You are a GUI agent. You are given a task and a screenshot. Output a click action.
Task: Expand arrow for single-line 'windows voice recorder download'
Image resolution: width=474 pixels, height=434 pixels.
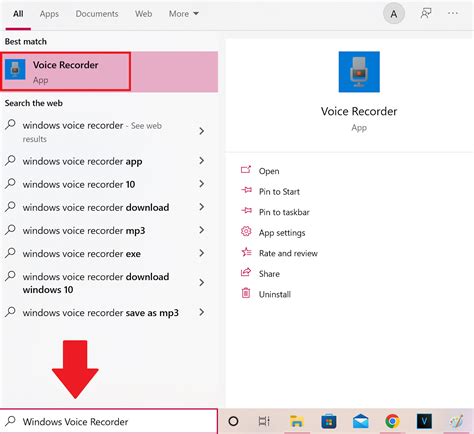(x=201, y=207)
